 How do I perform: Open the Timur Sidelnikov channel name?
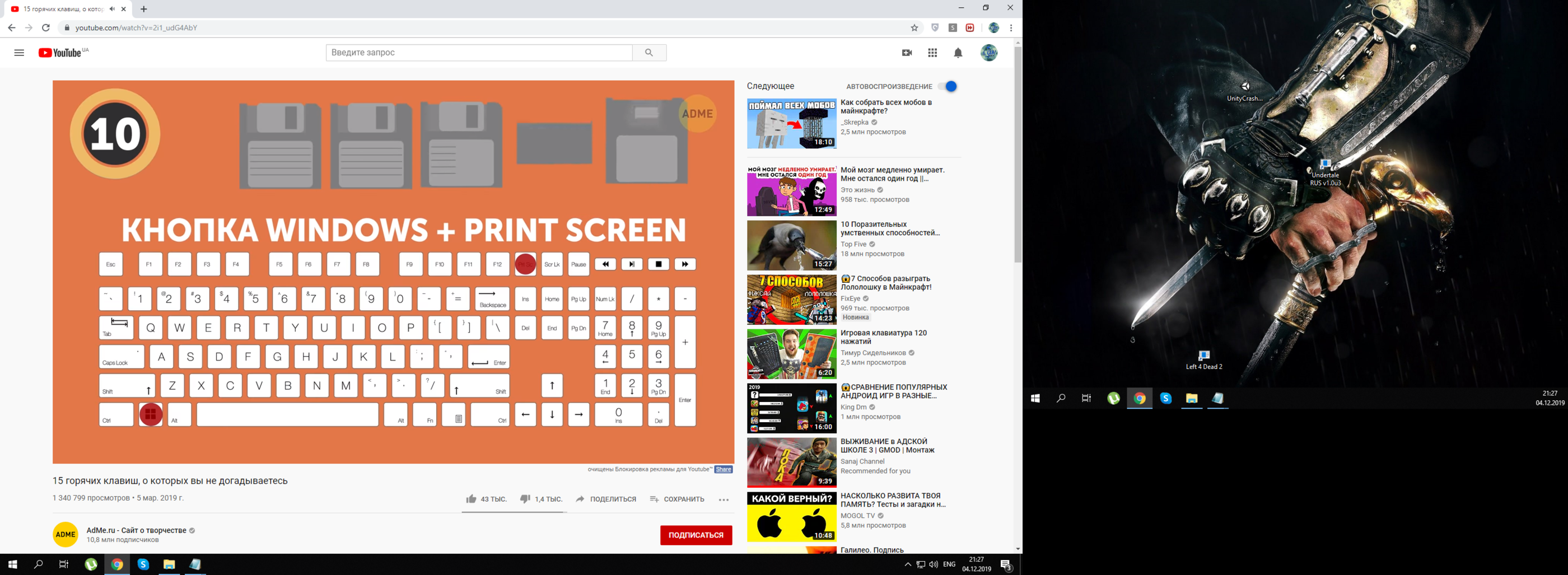[874, 353]
